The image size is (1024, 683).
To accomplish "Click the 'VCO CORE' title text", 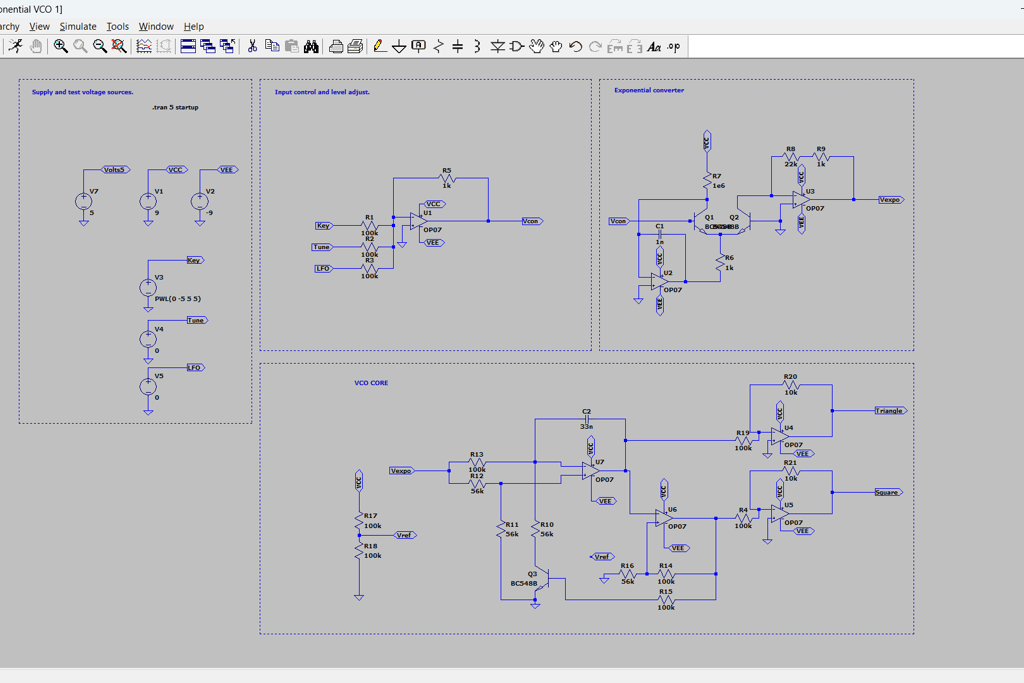I will 371,383.
